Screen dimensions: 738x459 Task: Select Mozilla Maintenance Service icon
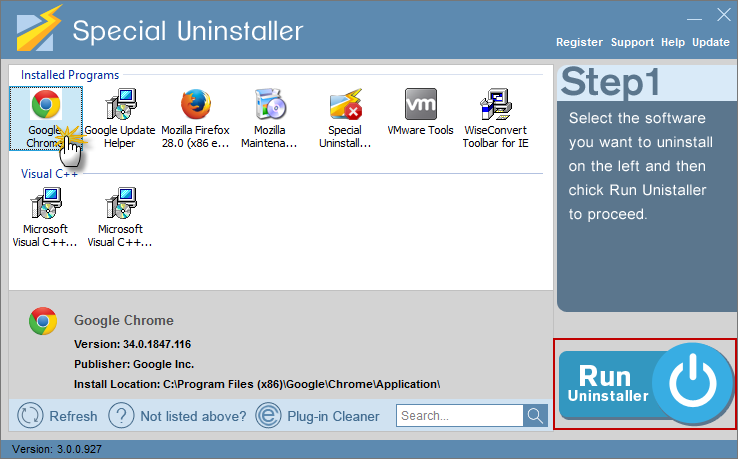270,115
